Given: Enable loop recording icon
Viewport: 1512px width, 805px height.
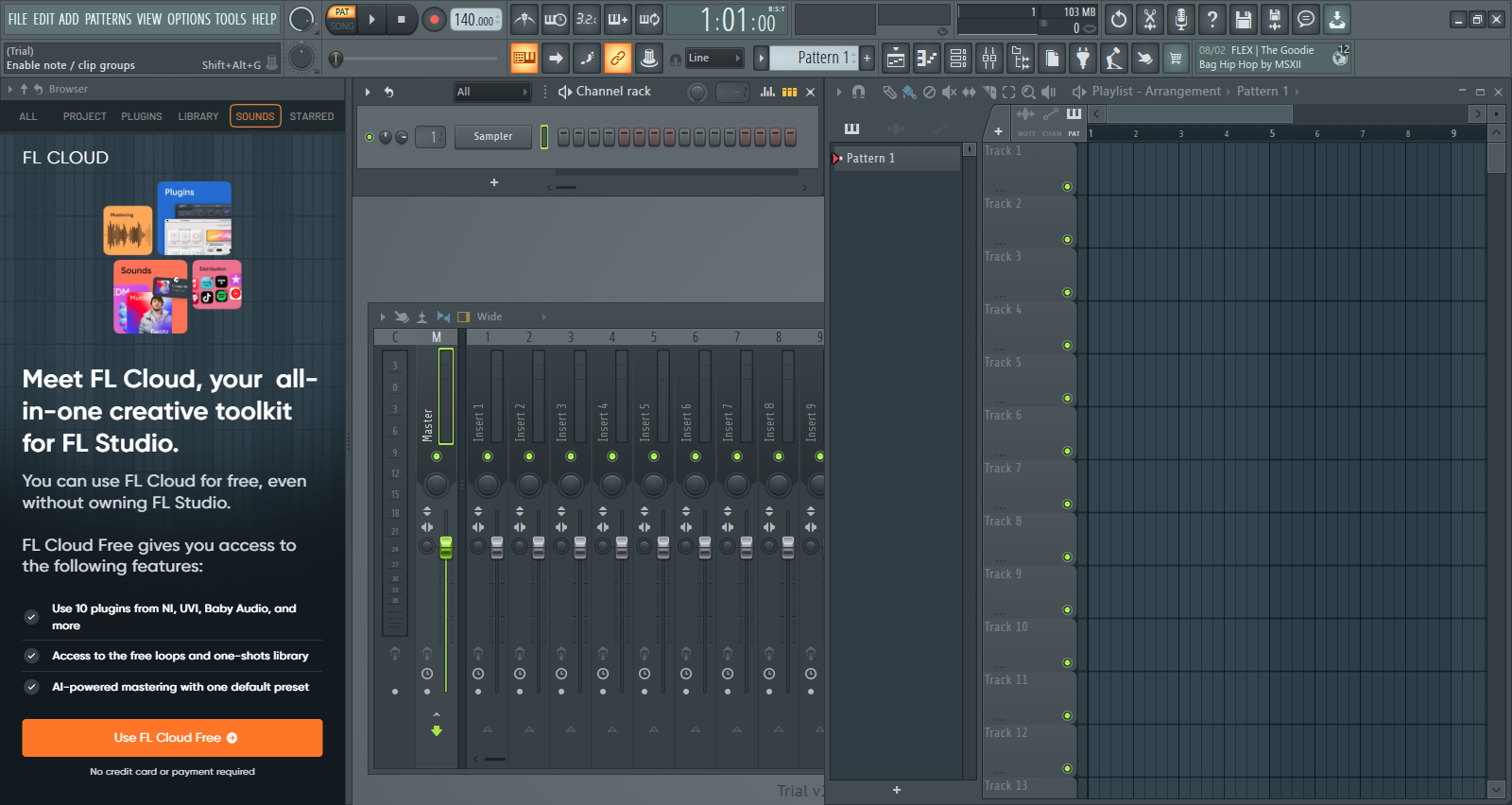Looking at the screenshot, I should [x=649, y=19].
